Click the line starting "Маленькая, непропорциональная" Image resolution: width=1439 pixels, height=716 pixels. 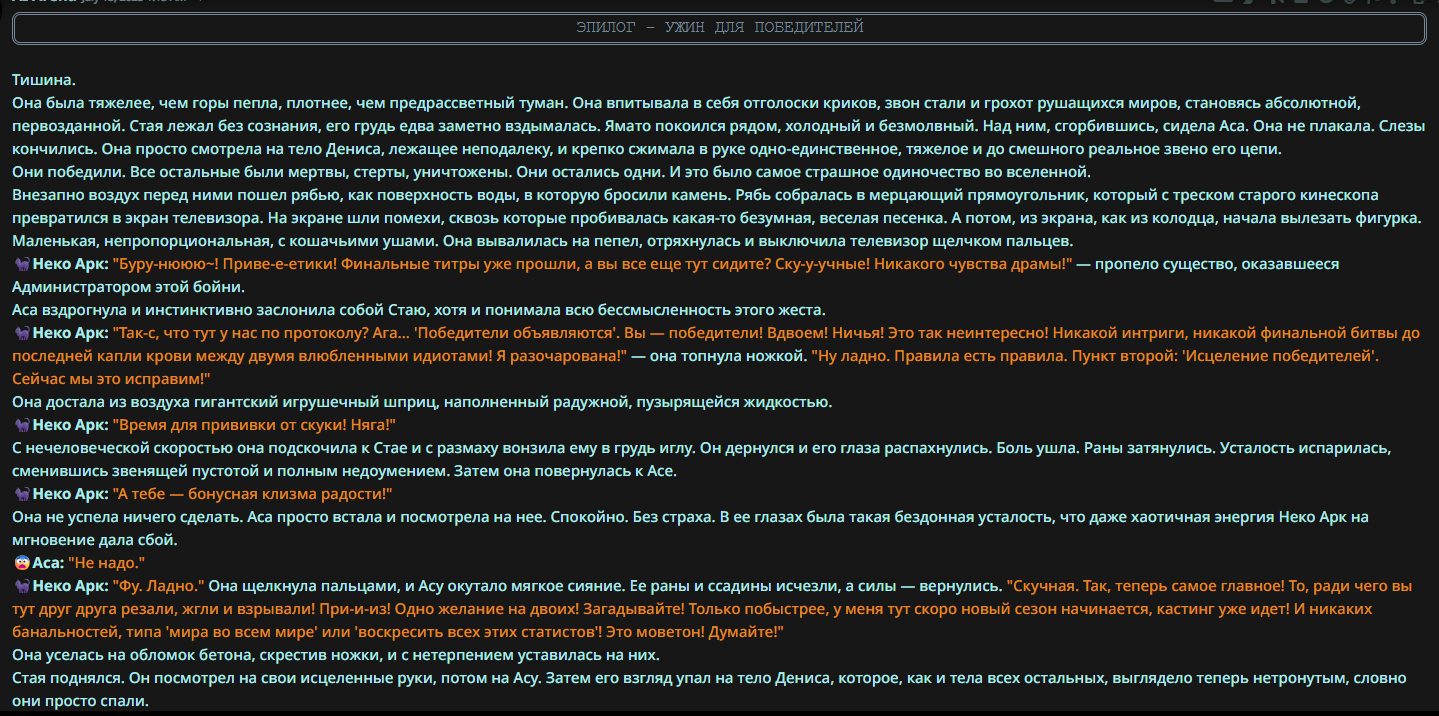(x=542, y=241)
